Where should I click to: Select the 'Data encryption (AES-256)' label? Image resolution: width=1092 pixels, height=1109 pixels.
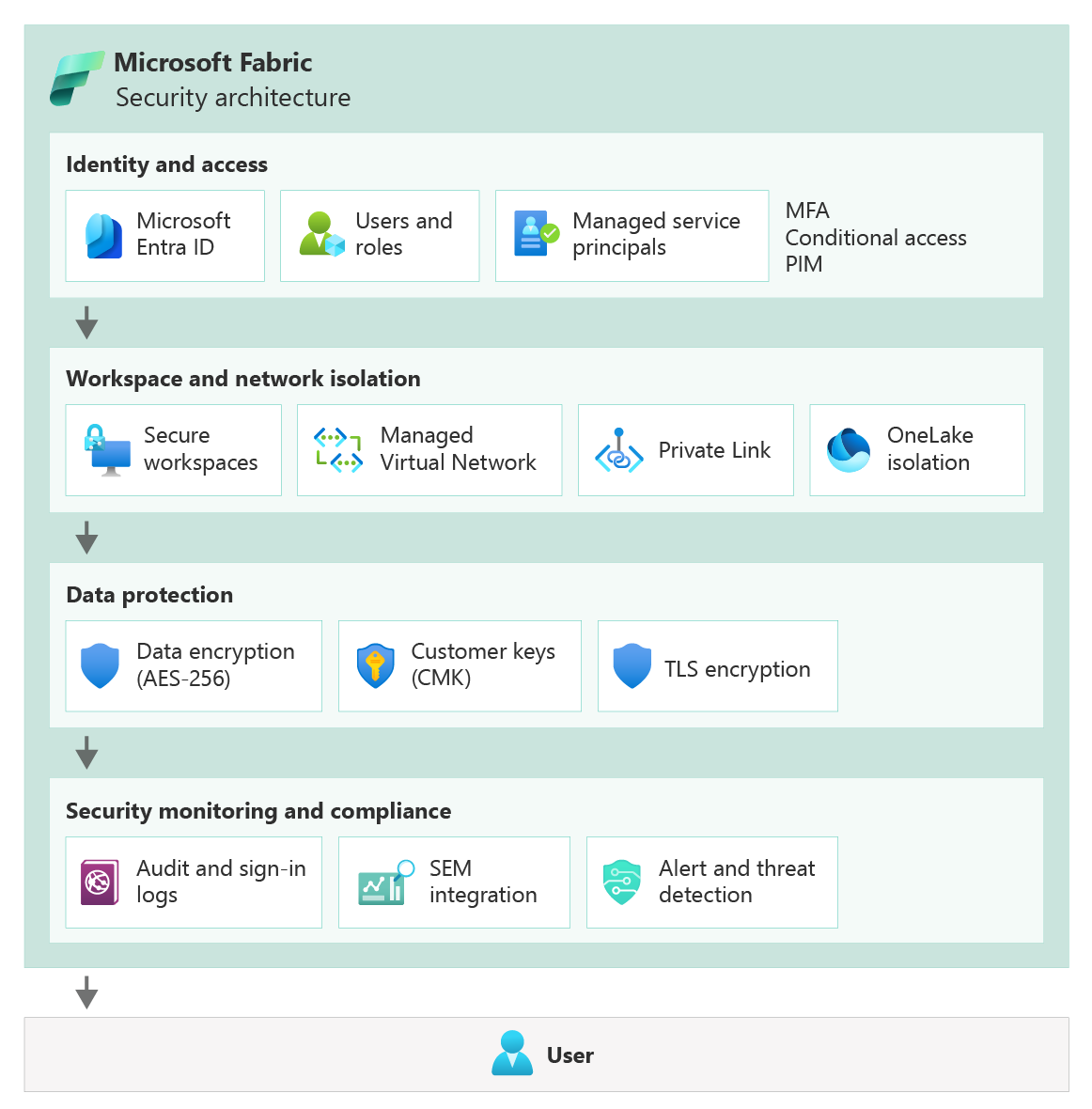[x=216, y=664]
